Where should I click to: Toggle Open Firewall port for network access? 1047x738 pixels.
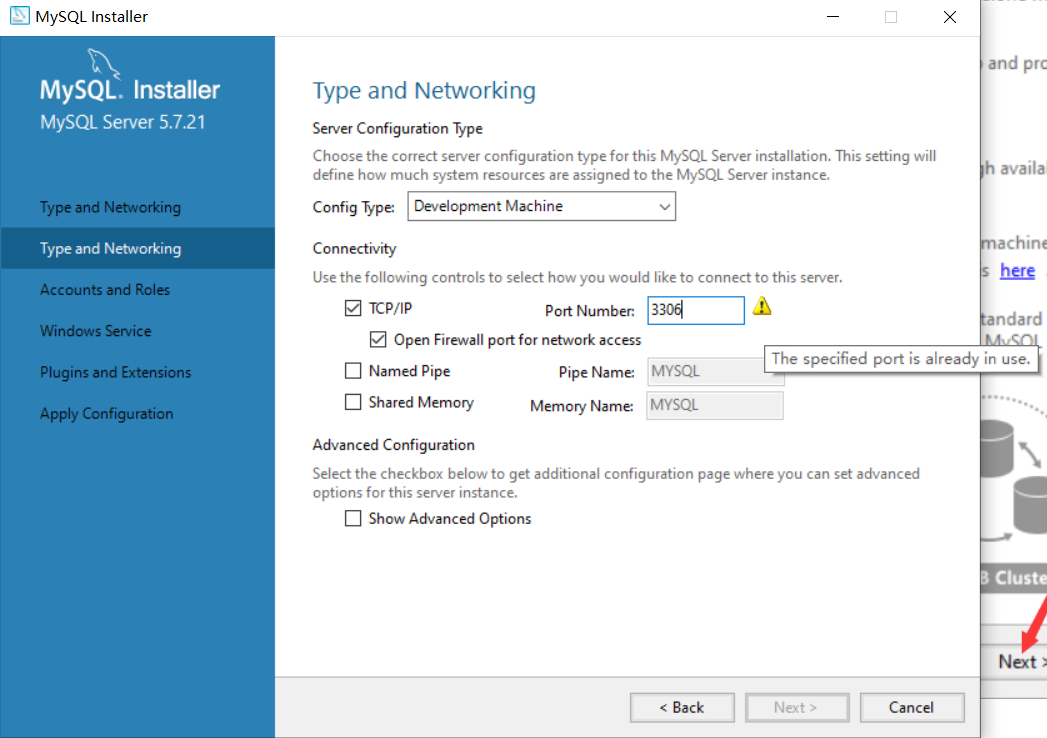coord(378,339)
